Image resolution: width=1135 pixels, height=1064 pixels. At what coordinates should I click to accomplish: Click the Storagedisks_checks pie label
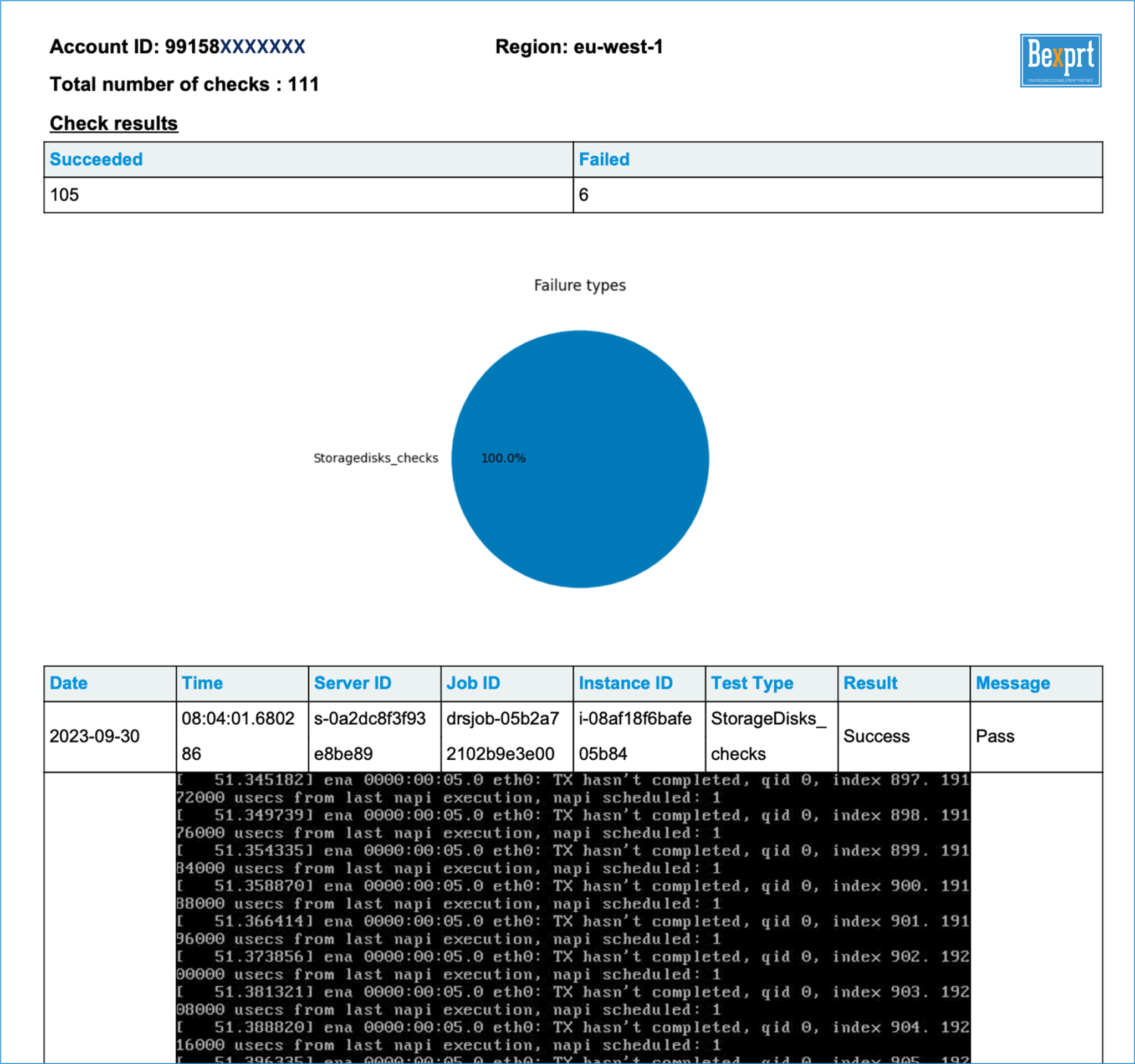tap(376, 457)
